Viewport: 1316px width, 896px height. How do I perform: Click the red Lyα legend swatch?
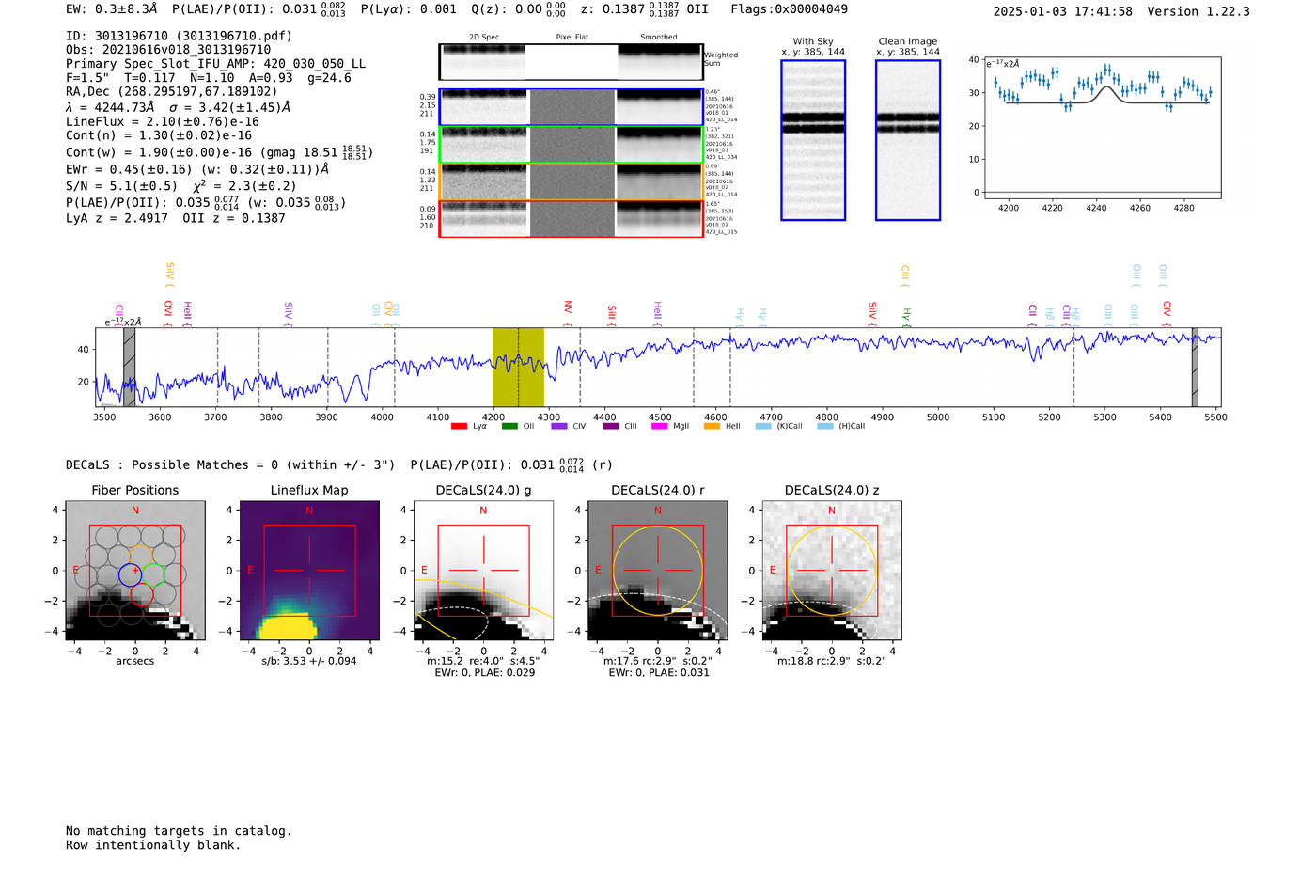click(459, 427)
